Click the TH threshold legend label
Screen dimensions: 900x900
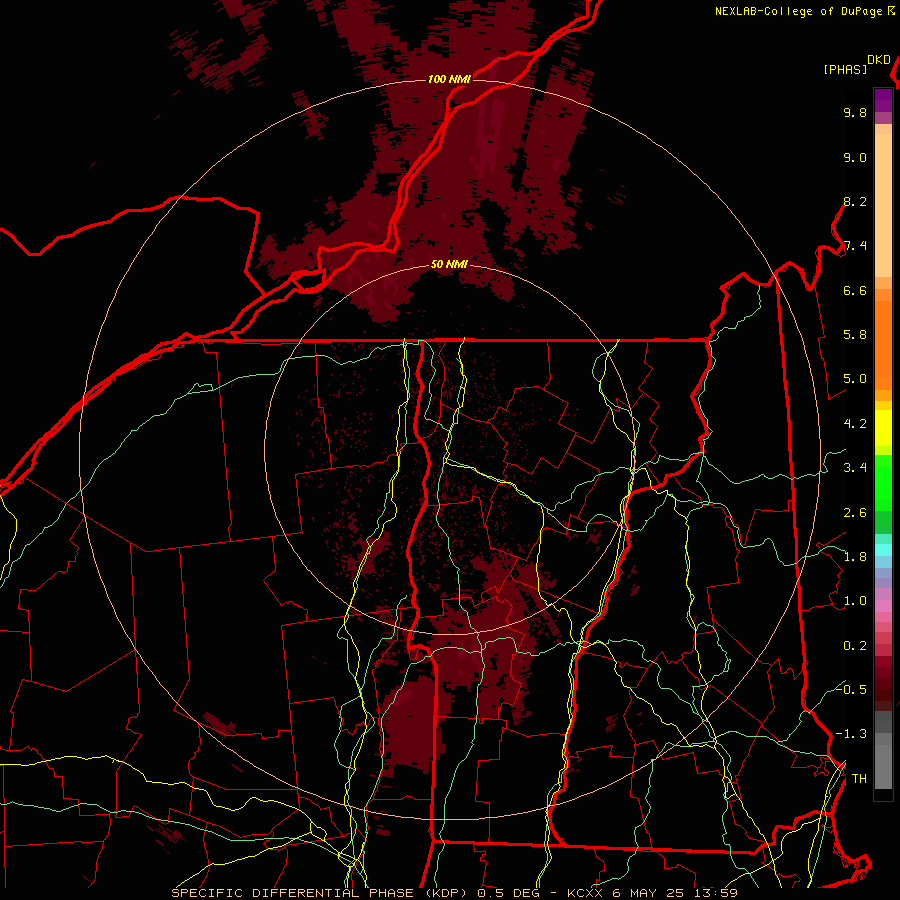(x=859, y=779)
